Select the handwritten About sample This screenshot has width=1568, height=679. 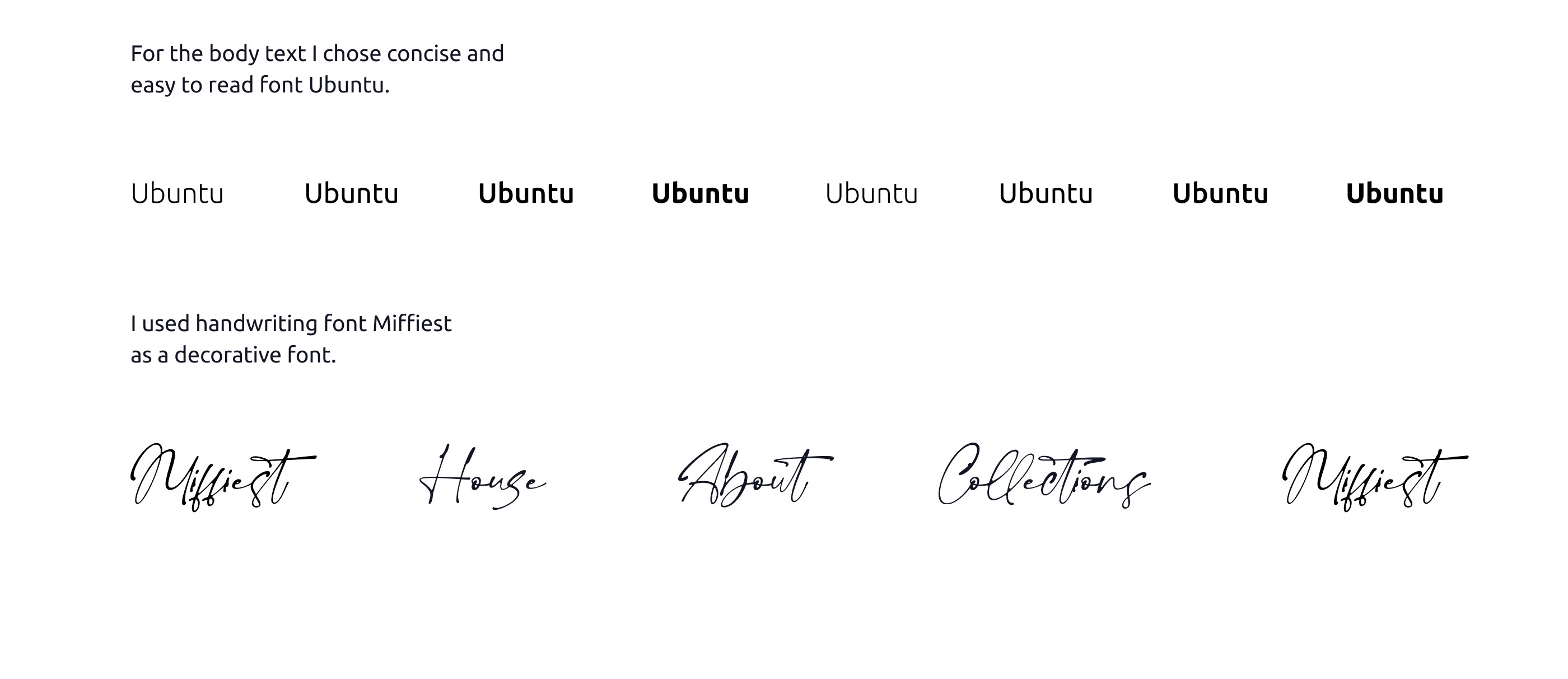(x=755, y=477)
